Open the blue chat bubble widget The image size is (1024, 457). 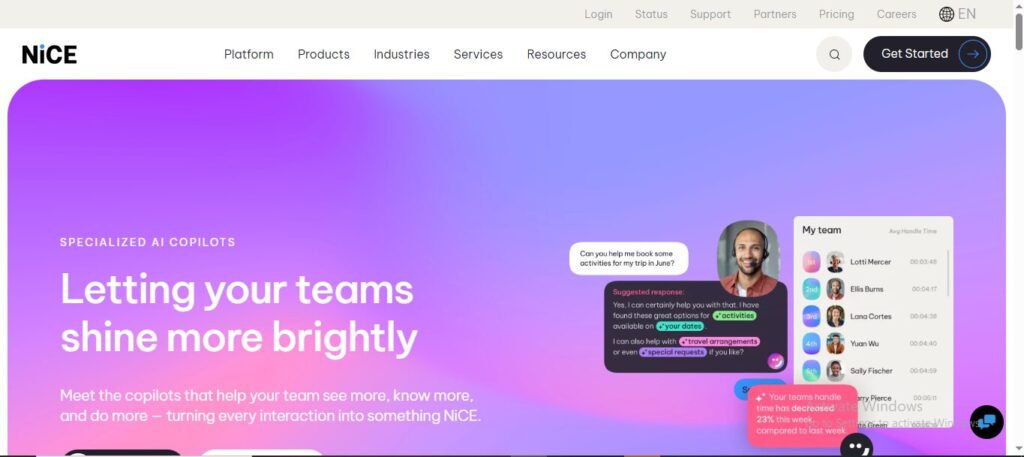tap(986, 422)
